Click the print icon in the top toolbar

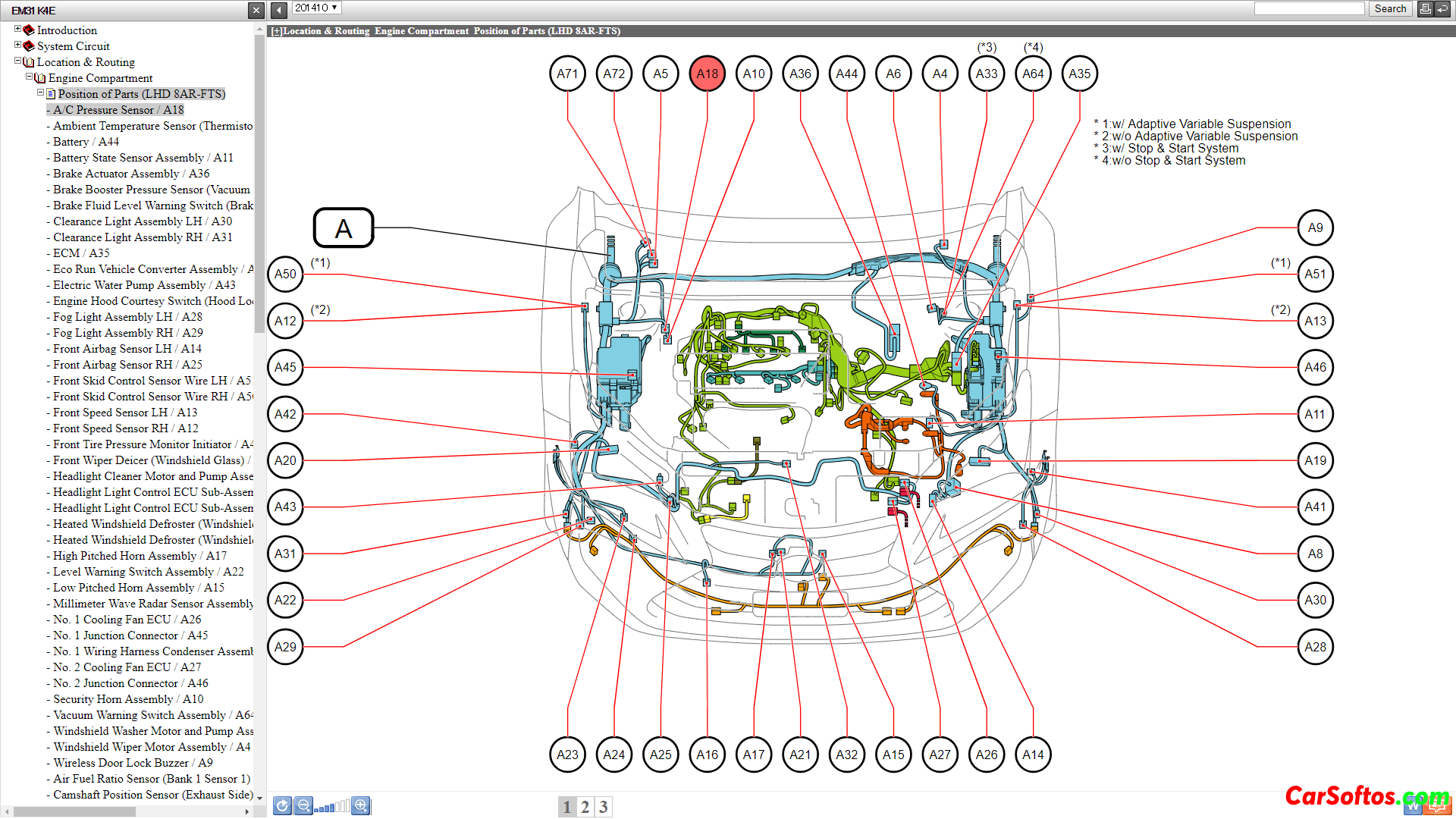1425,9
